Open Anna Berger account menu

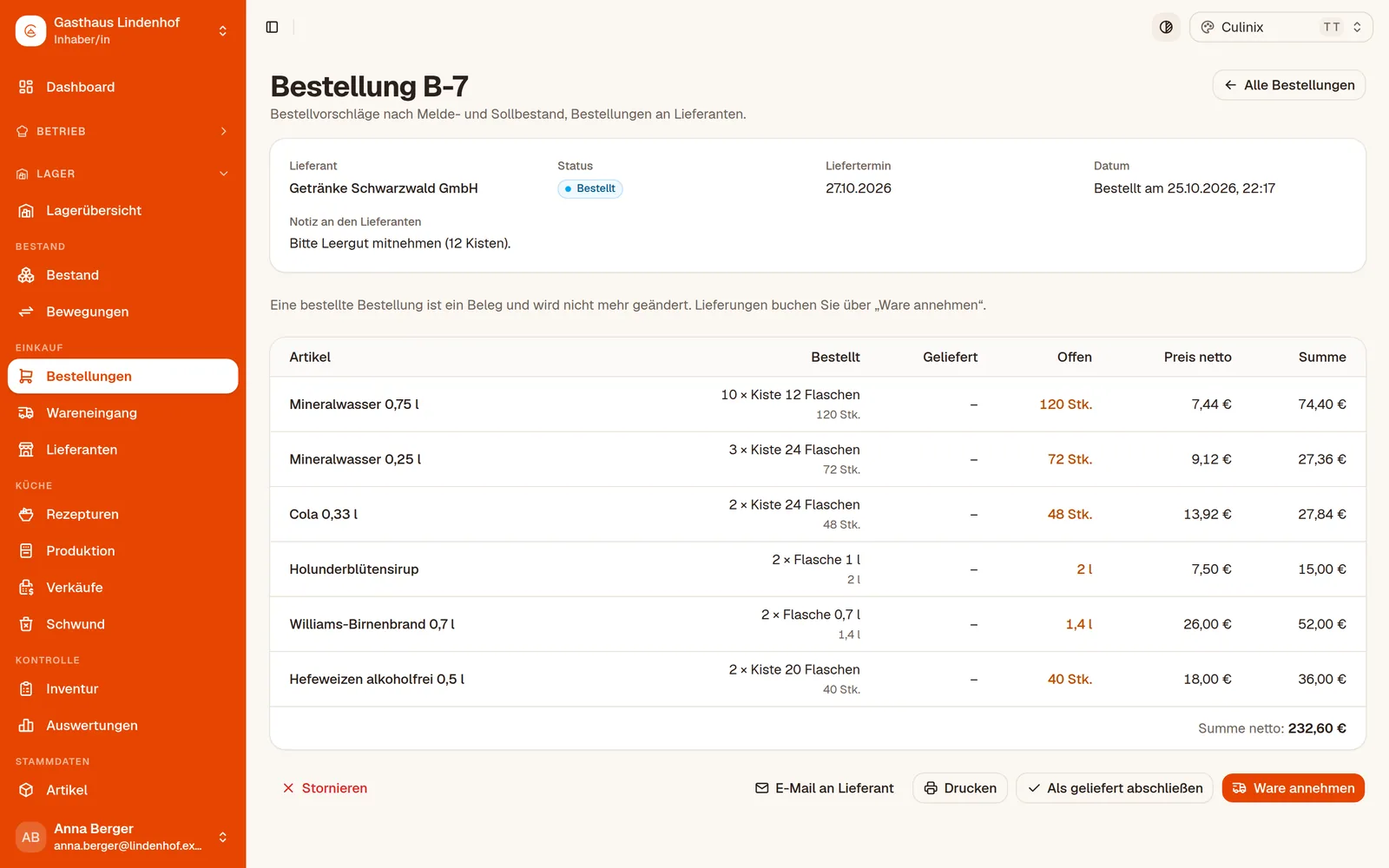pyautogui.click(x=122, y=837)
